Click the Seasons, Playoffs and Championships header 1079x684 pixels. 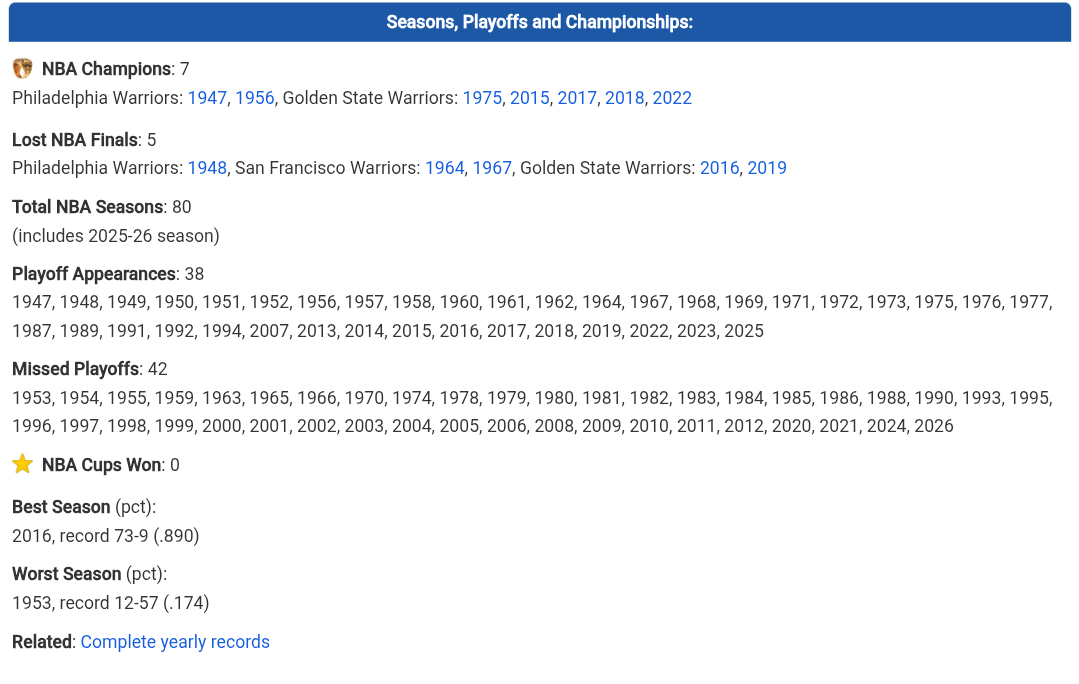540,22
